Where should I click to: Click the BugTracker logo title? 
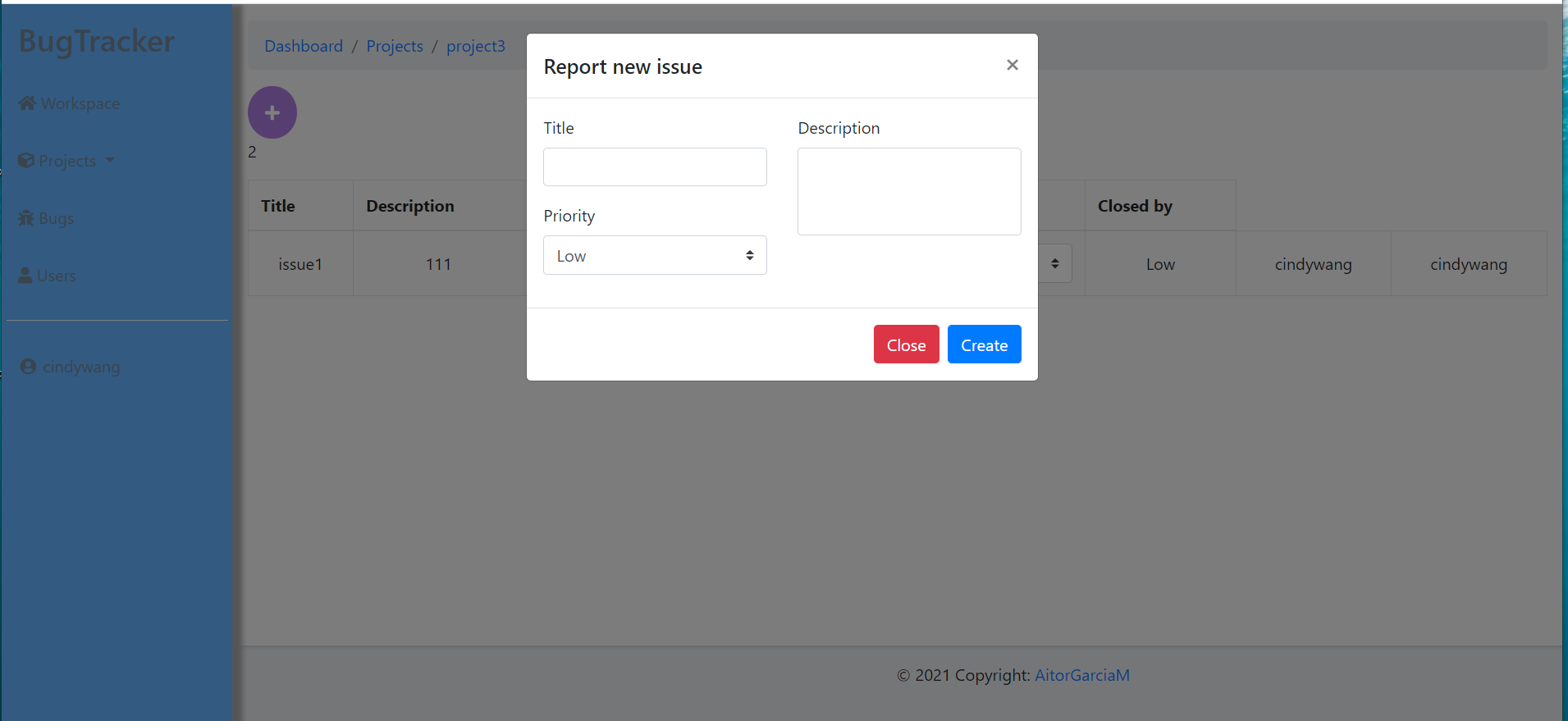pyautogui.click(x=97, y=41)
